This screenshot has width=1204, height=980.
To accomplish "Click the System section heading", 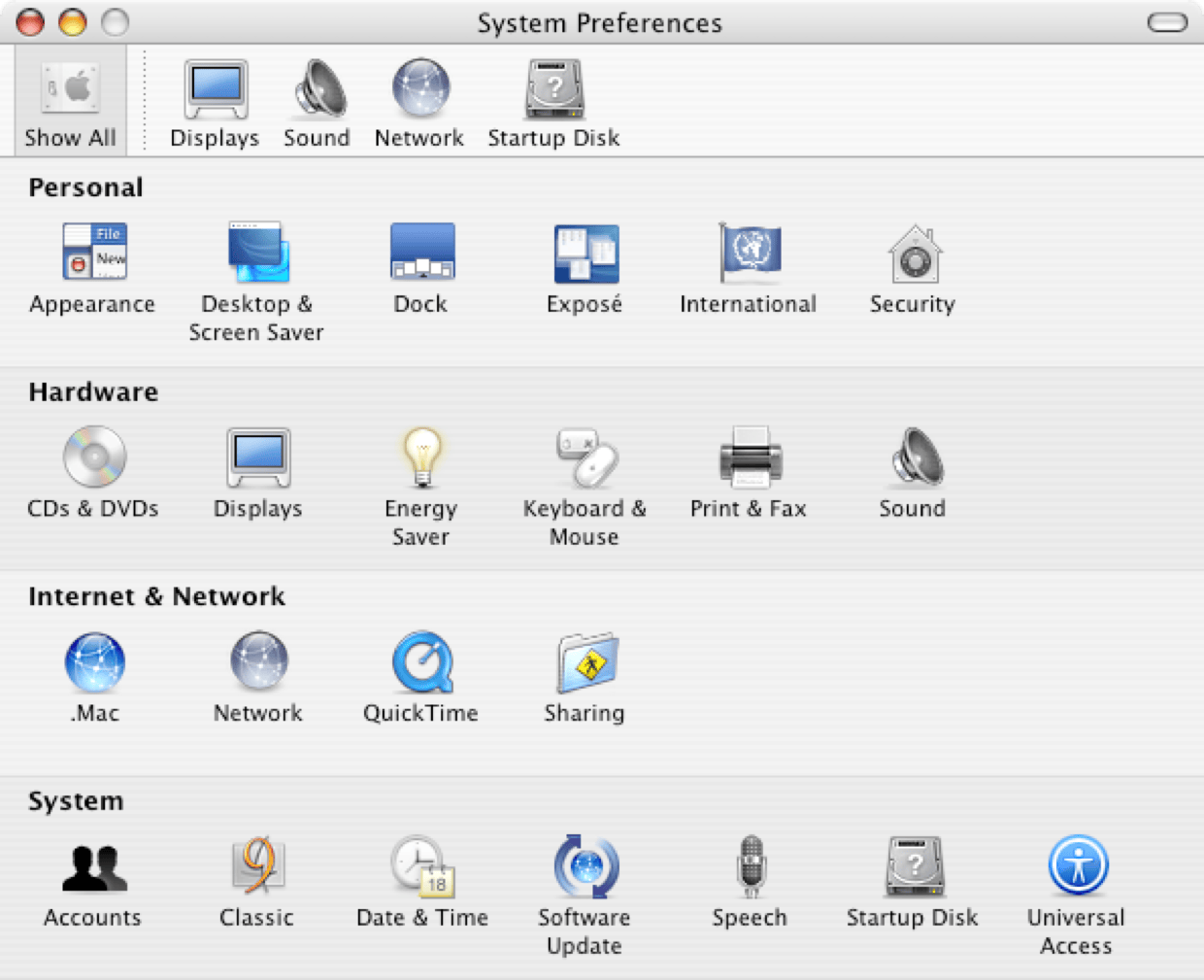I will click(x=76, y=801).
